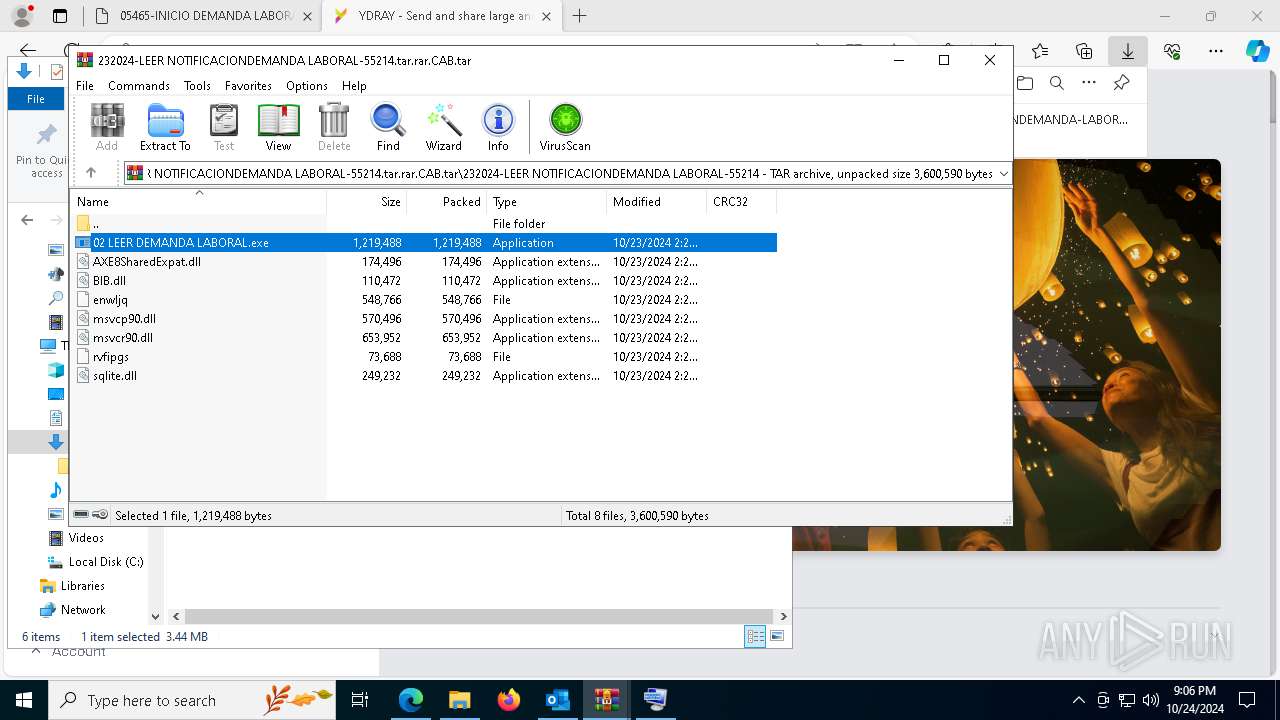Select 02 LEER DEMANDA LABORAL.exe file

pos(424,242)
